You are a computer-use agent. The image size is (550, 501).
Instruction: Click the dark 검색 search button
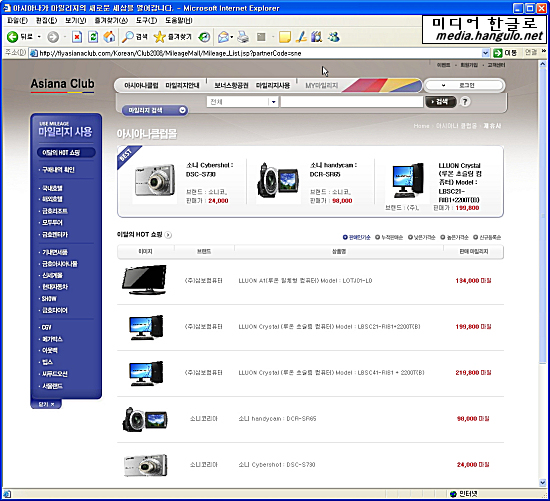click(x=441, y=102)
